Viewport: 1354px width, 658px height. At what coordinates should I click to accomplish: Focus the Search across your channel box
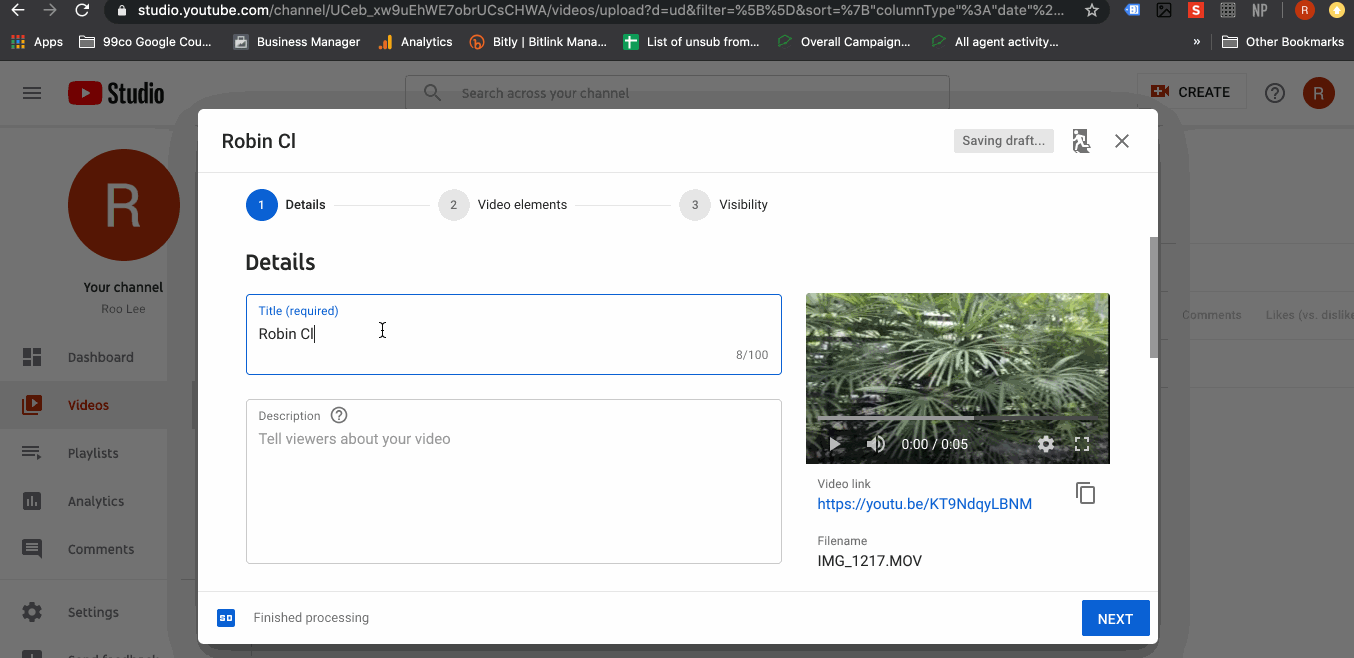(677, 93)
